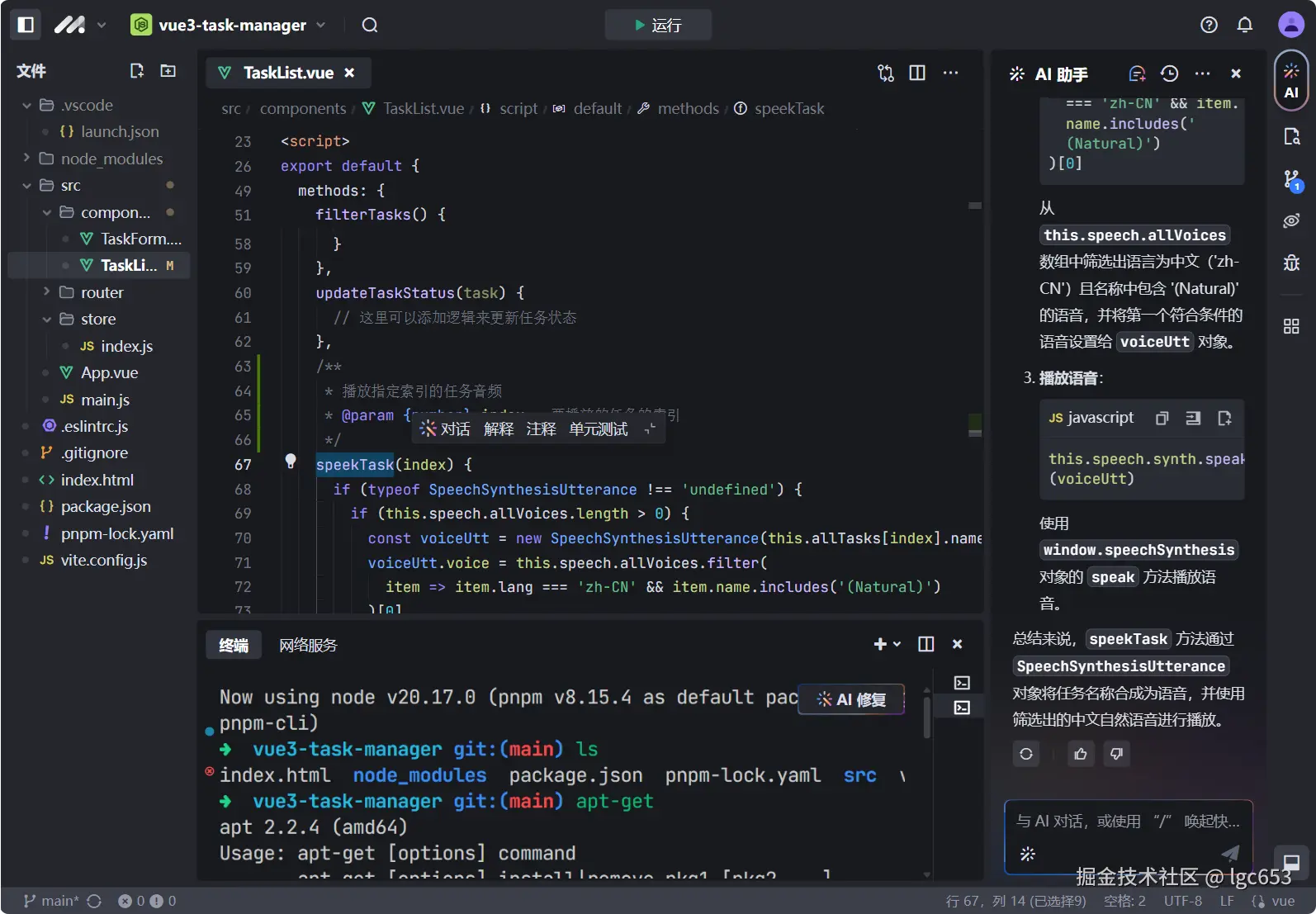Viewport: 1316px width, 914px height.
Task: Start a new AI chat
Action: coord(1137,73)
